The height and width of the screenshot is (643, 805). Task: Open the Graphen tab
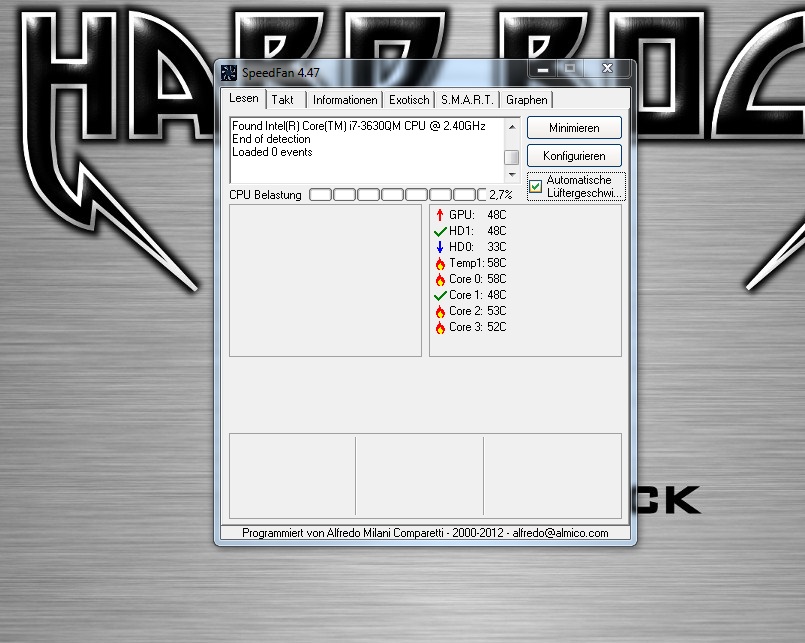[527, 100]
